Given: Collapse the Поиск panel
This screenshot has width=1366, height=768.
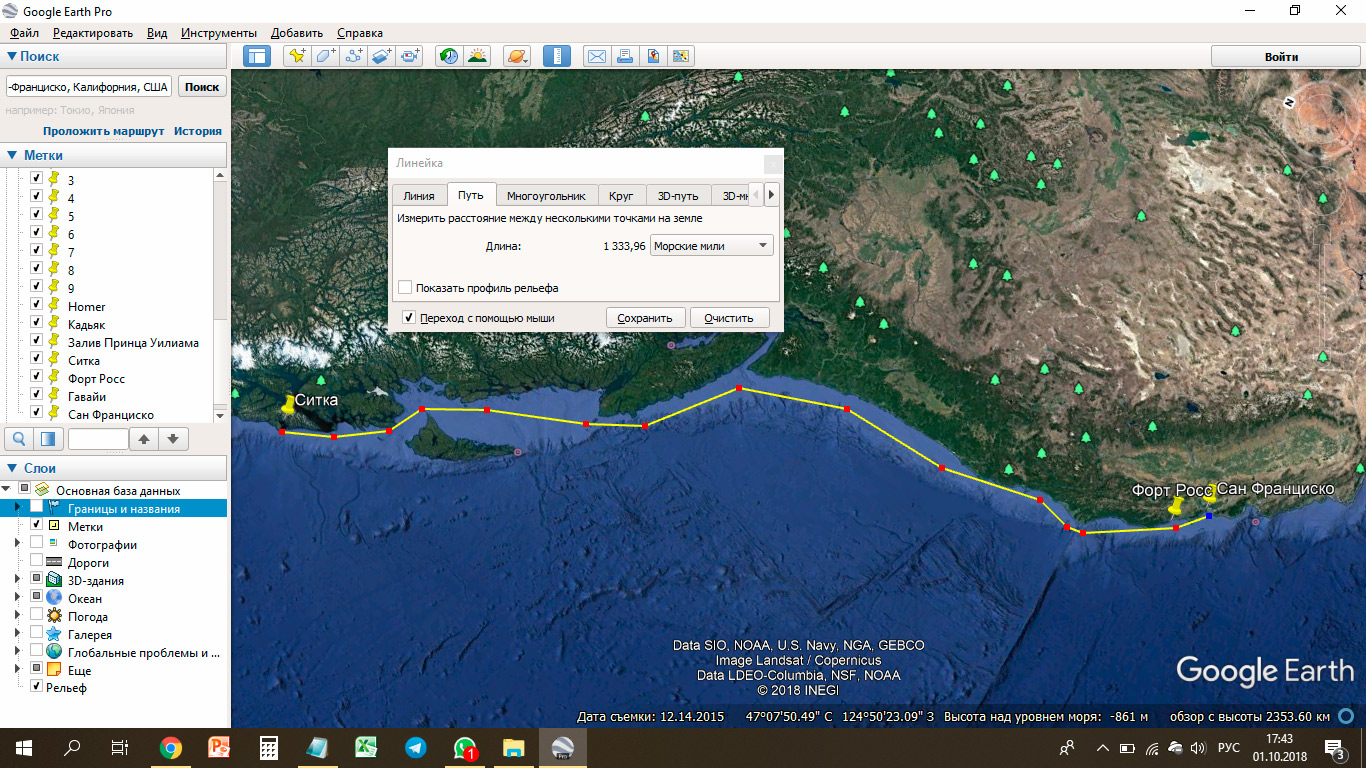Looking at the screenshot, I should tap(12, 57).
